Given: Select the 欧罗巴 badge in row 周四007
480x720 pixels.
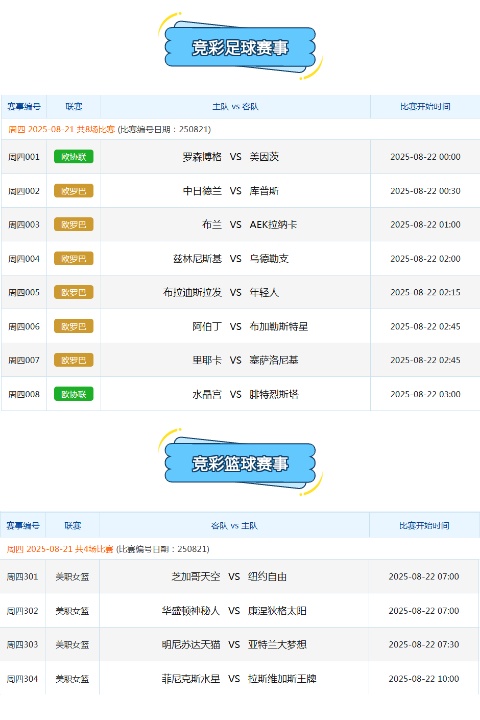Looking at the screenshot, I should 73,360.
